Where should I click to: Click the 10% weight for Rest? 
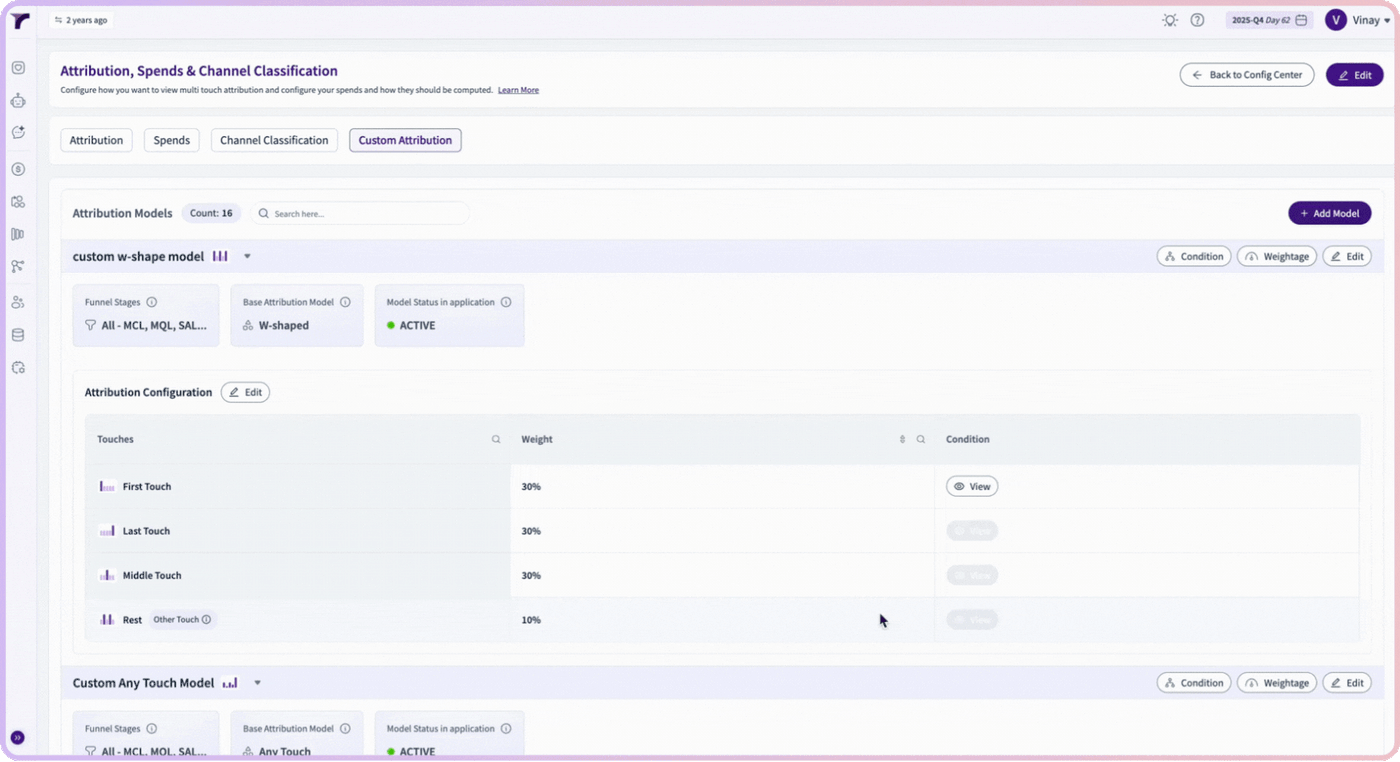[531, 620]
